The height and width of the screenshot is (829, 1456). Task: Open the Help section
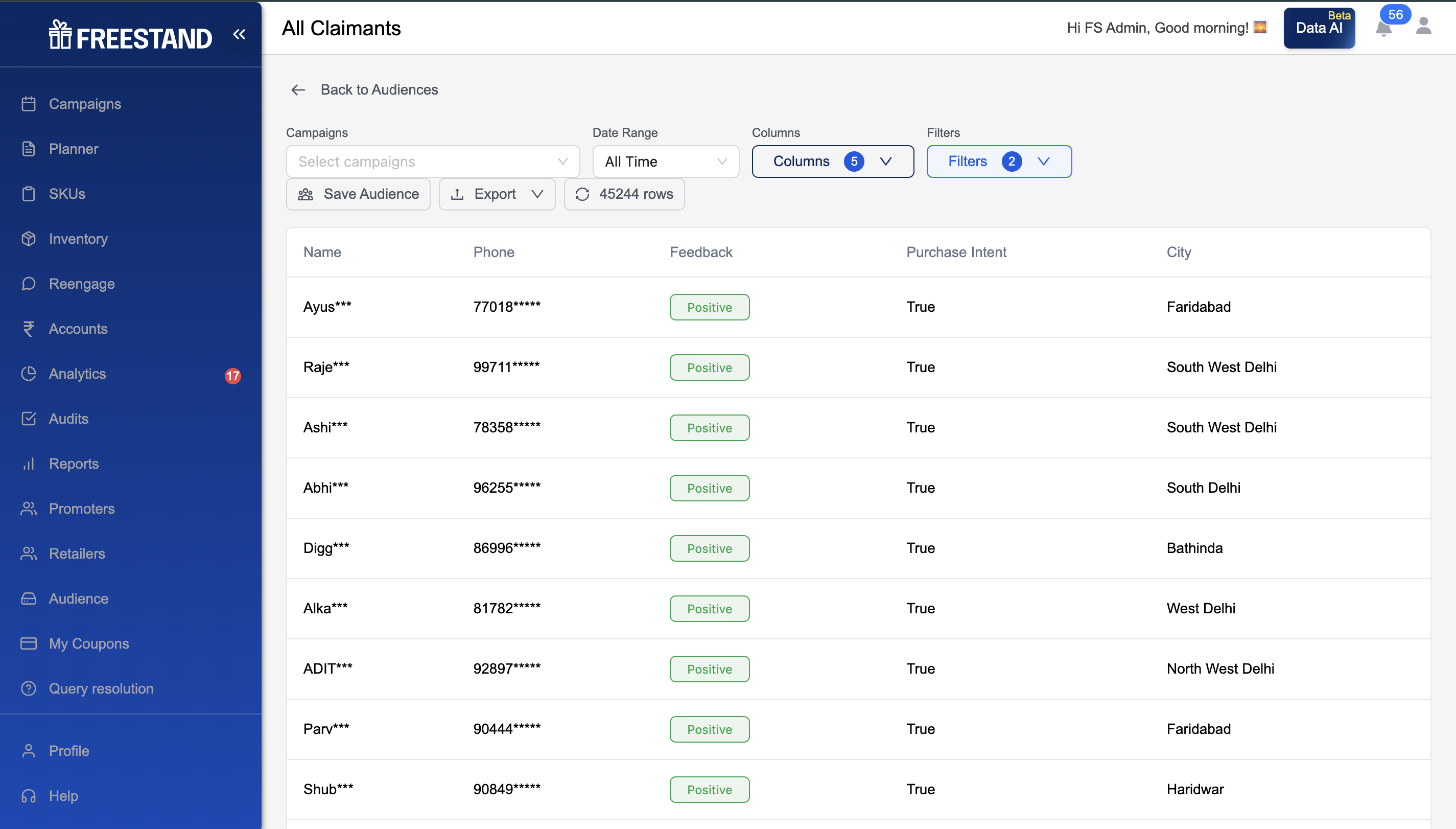coord(63,795)
